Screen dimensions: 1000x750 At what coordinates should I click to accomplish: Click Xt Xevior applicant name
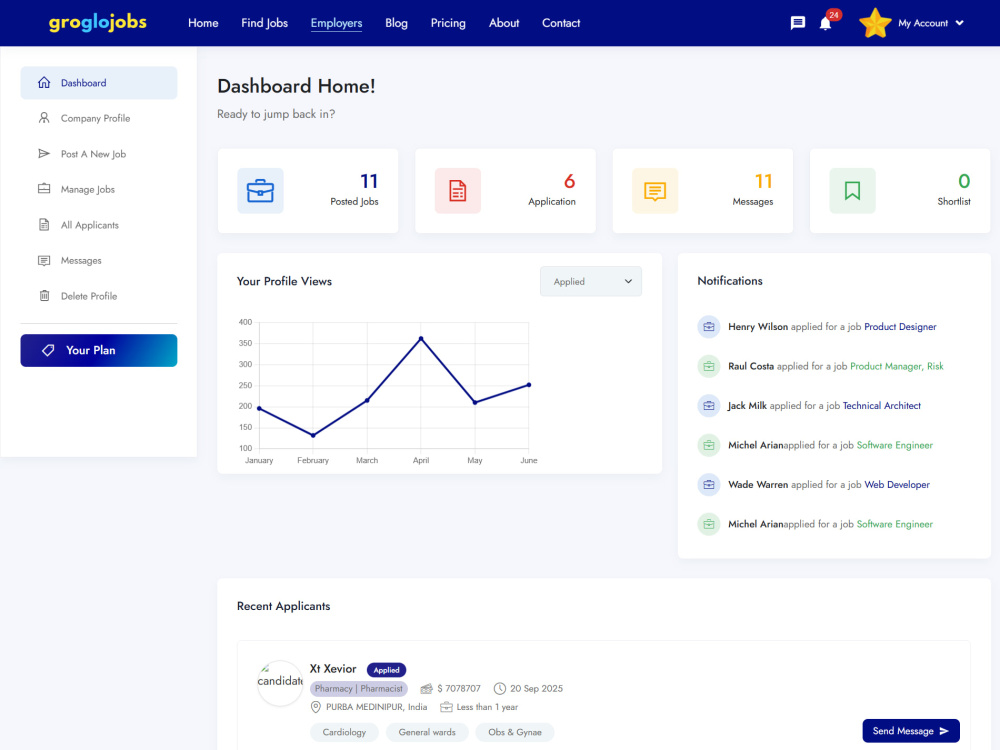click(333, 669)
